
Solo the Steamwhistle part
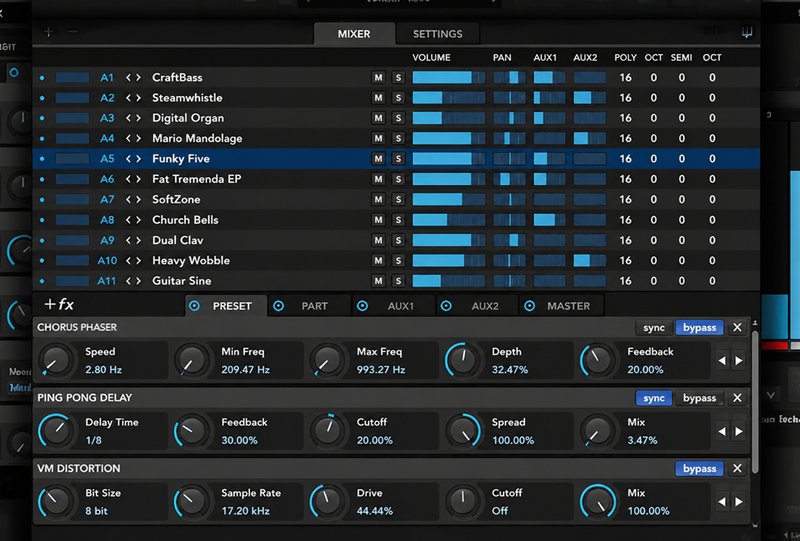398,98
